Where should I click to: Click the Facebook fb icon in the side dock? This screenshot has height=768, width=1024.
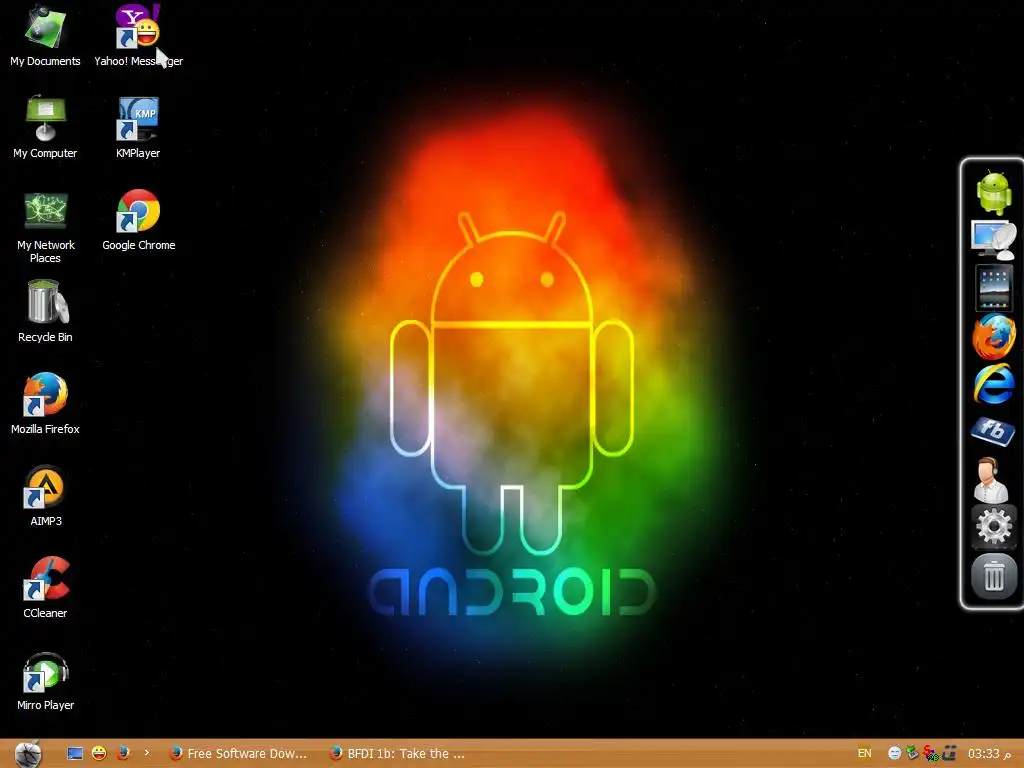(993, 431)
